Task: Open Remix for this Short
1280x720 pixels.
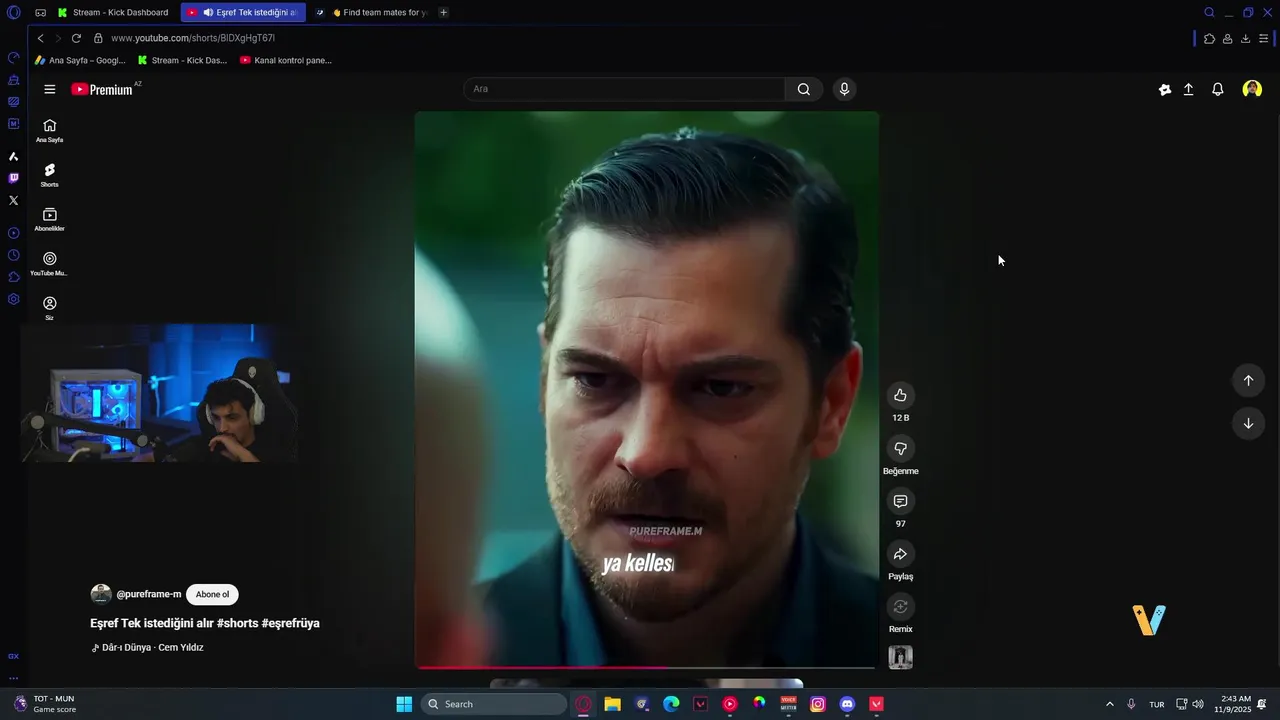Action: click(900, 607)
